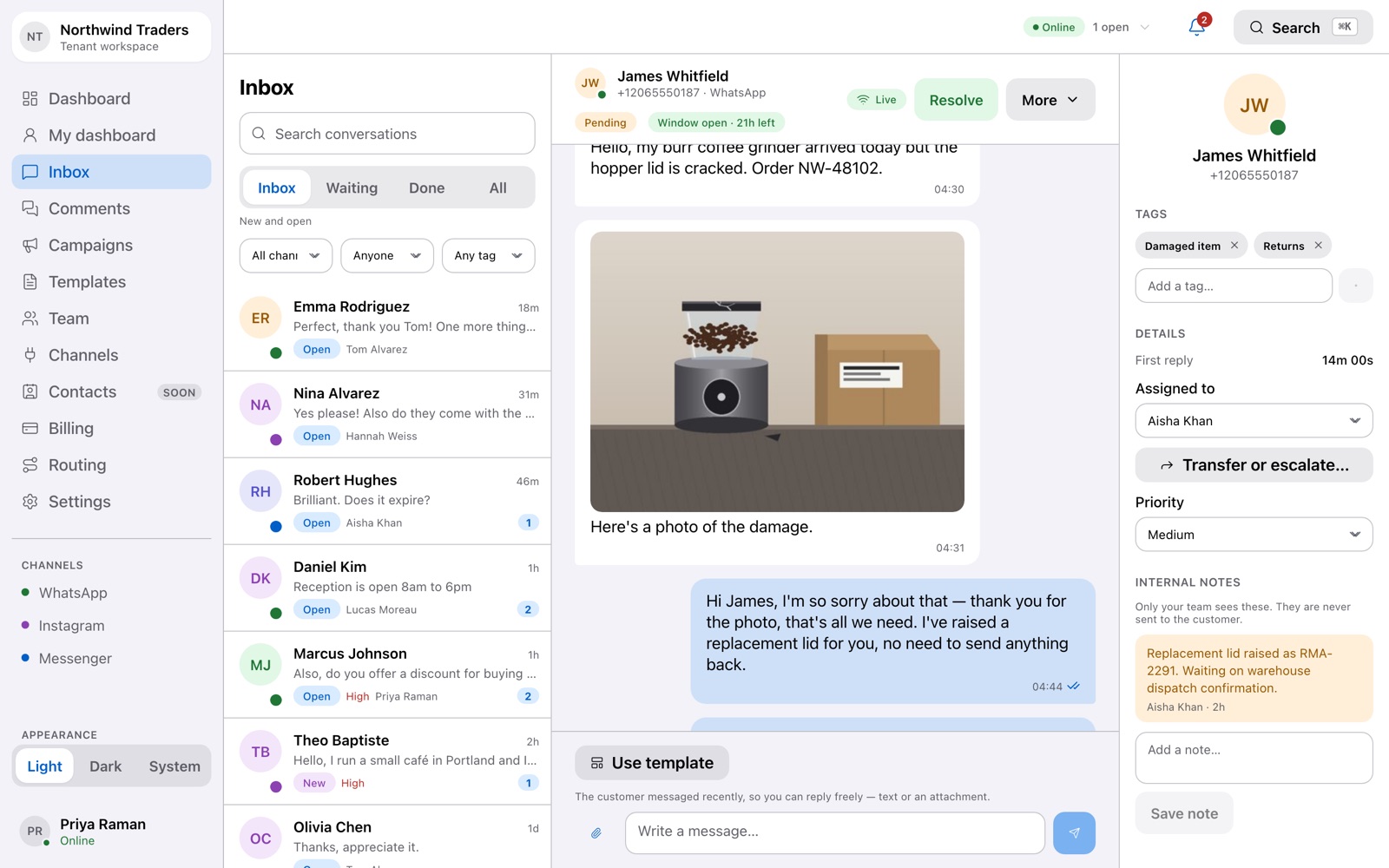
Task: Open Dashboard in the sidebar
Action: 111,99
